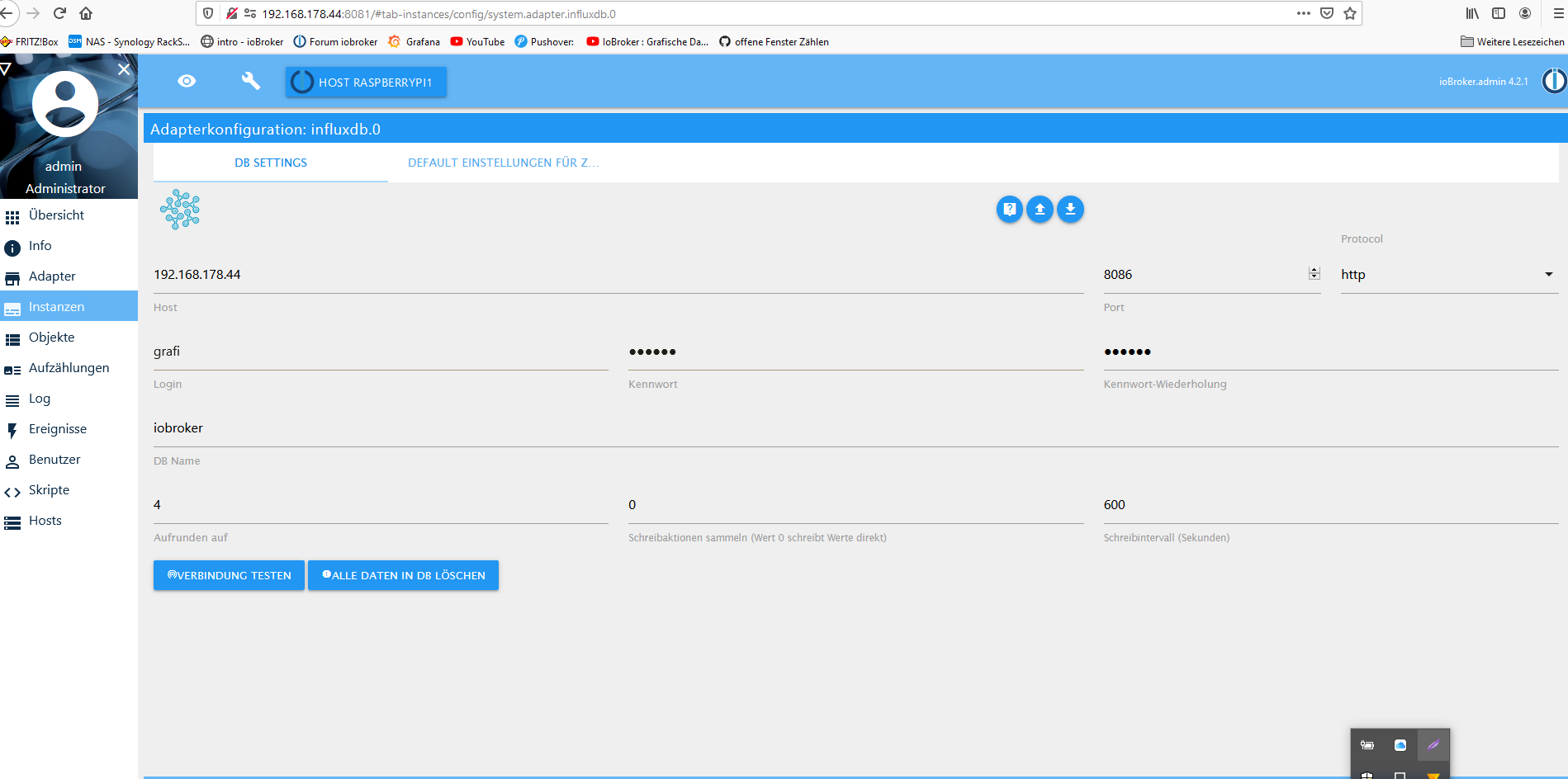Open Aufzählungen in the sidebar

click(69, 368)
